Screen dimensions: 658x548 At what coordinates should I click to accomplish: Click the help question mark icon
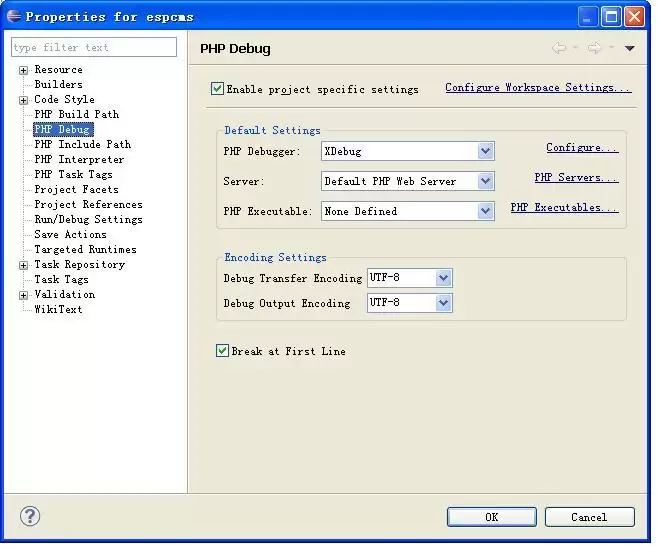pyautogui.click(x=30, y=517)
